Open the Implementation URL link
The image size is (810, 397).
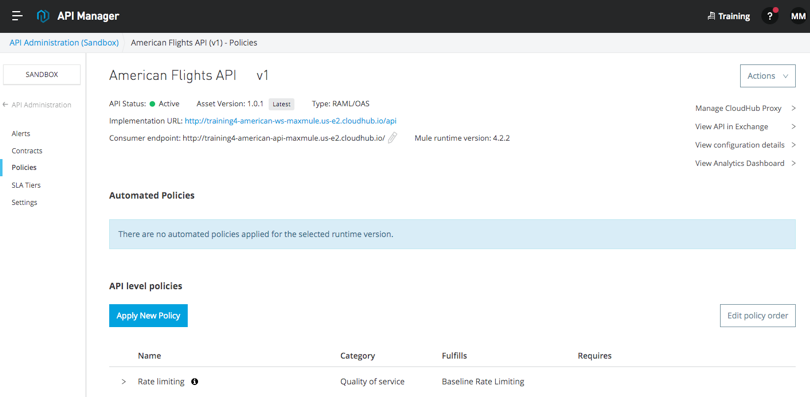click(290, 121)
